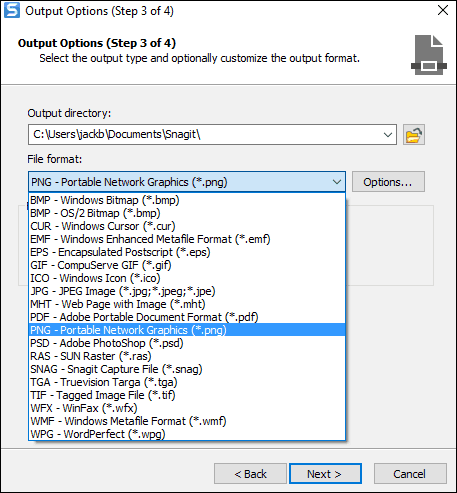Expand the Output directory dropdown arrow
This screenshot has height=493, width=457.
(x=387, y=135)
